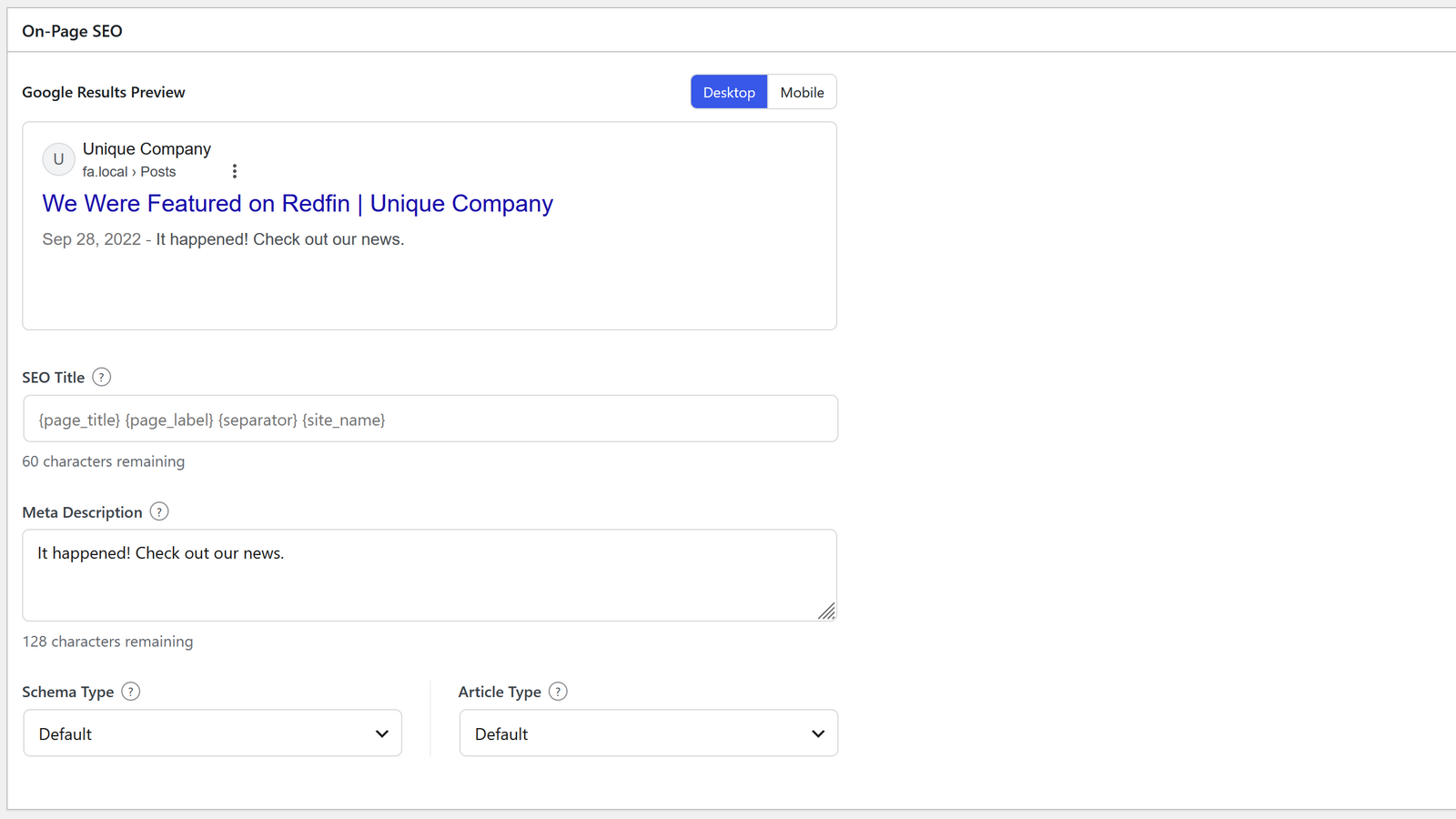Open the Meta Description help icon

pos(159,511)
